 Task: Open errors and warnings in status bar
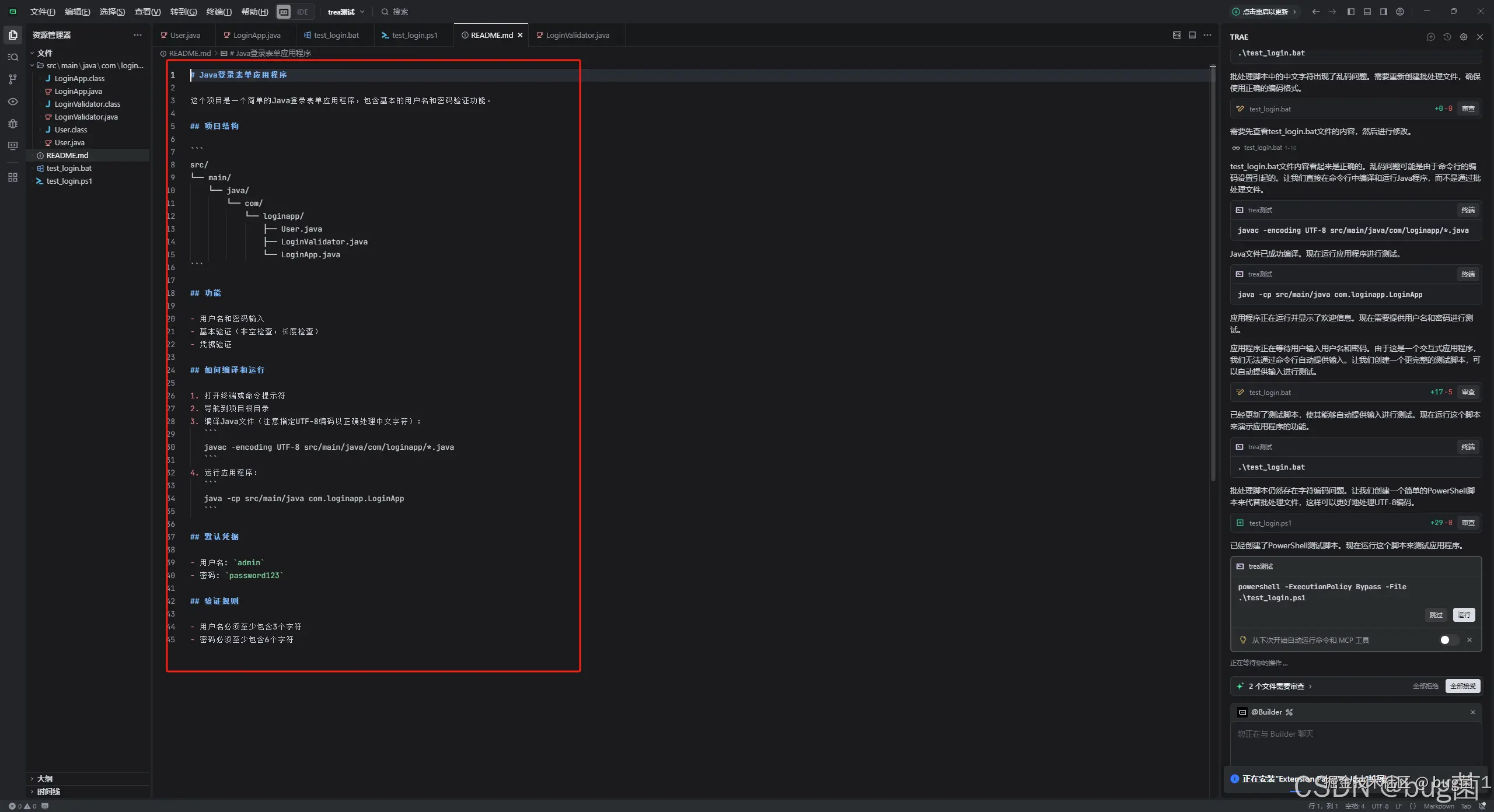23,806
